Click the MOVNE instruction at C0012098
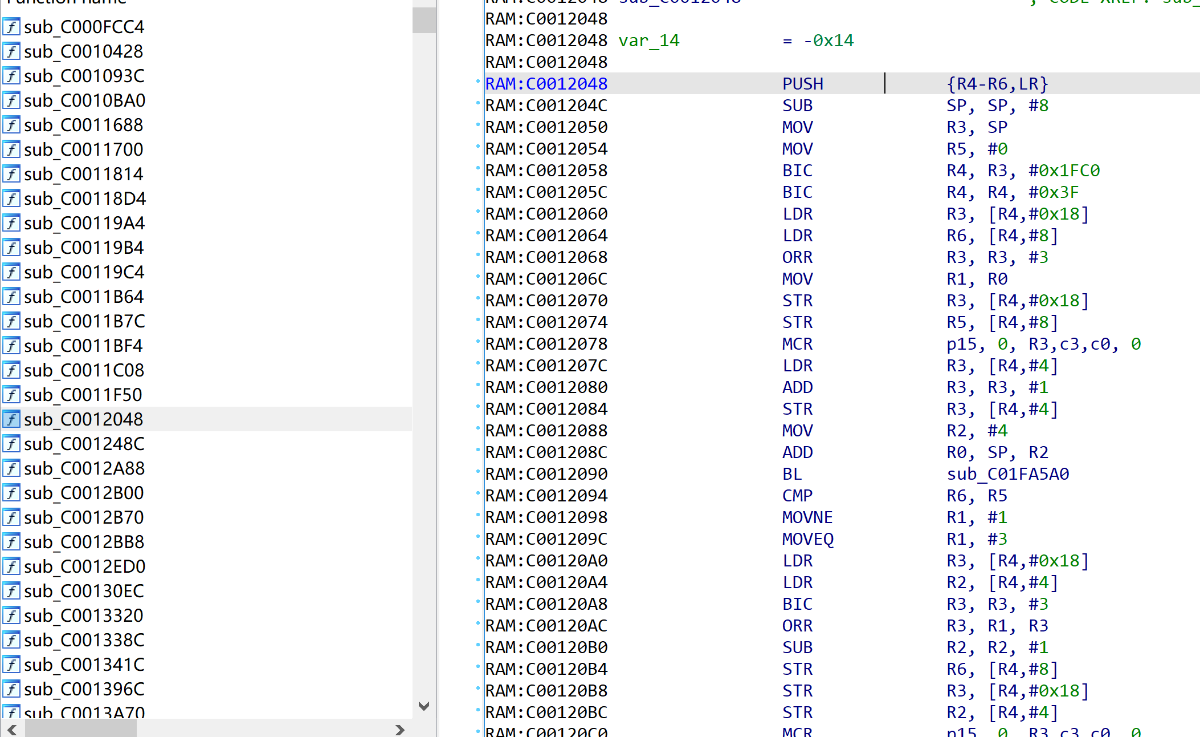This screenshot has height=737, width=1200. [808, 517]
